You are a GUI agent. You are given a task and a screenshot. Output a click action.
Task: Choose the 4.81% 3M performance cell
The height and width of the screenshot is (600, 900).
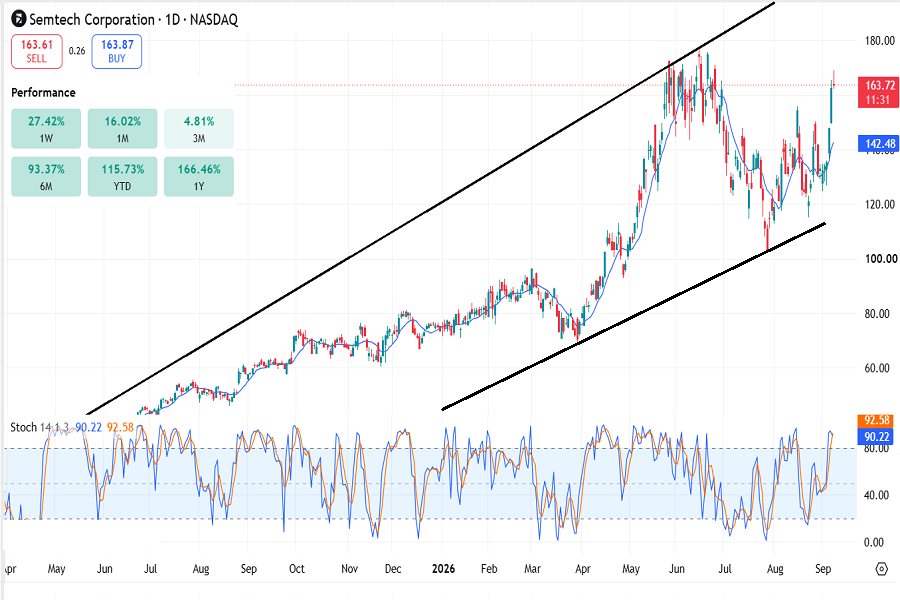point(199,129)
